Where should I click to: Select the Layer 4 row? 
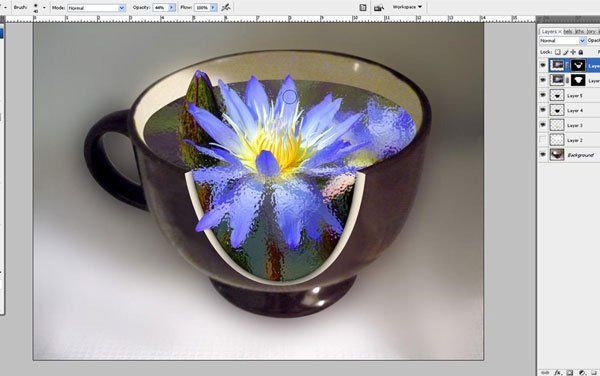point(569,110)
